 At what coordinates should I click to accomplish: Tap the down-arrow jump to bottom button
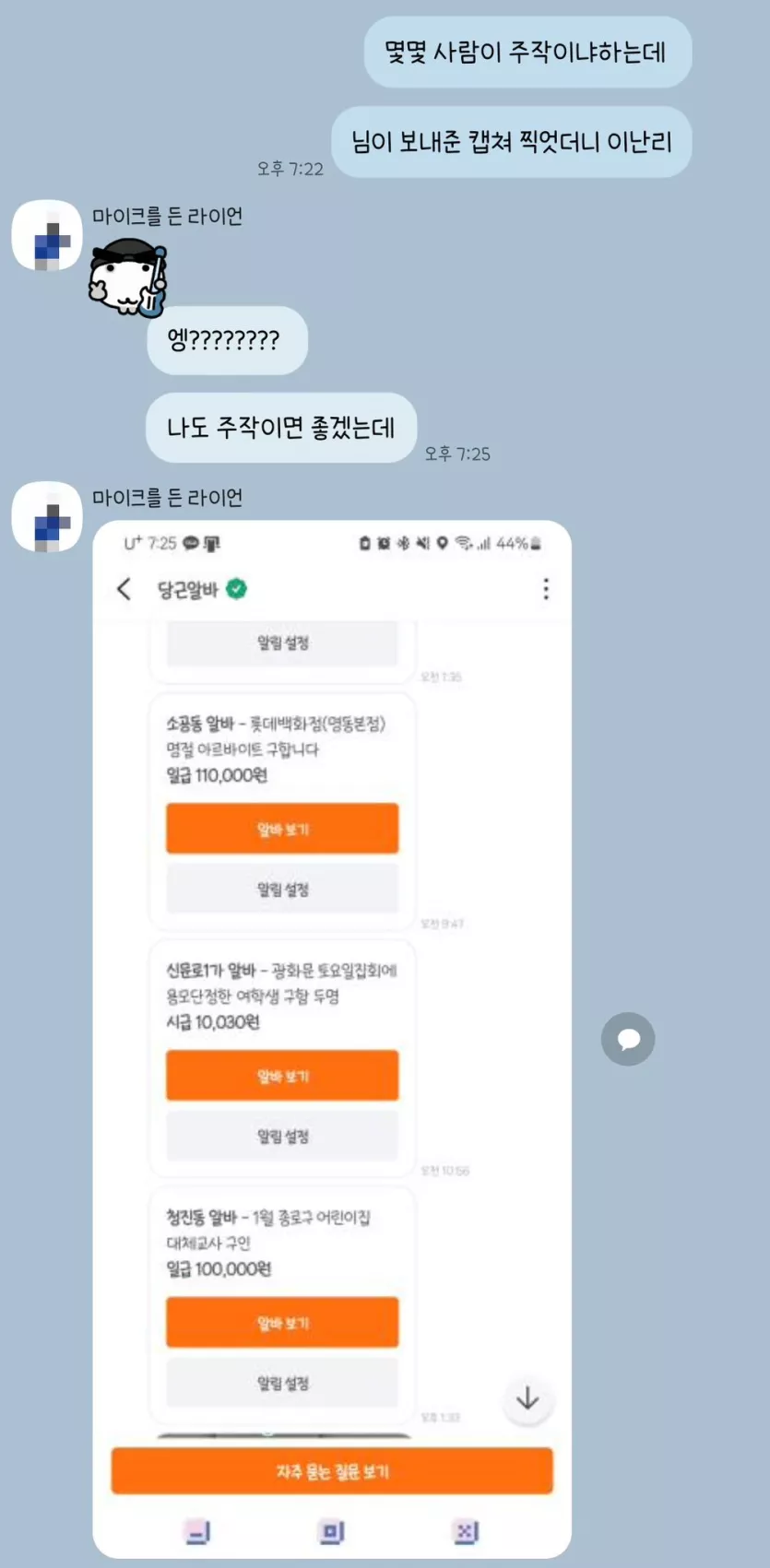pos(527,1398)
